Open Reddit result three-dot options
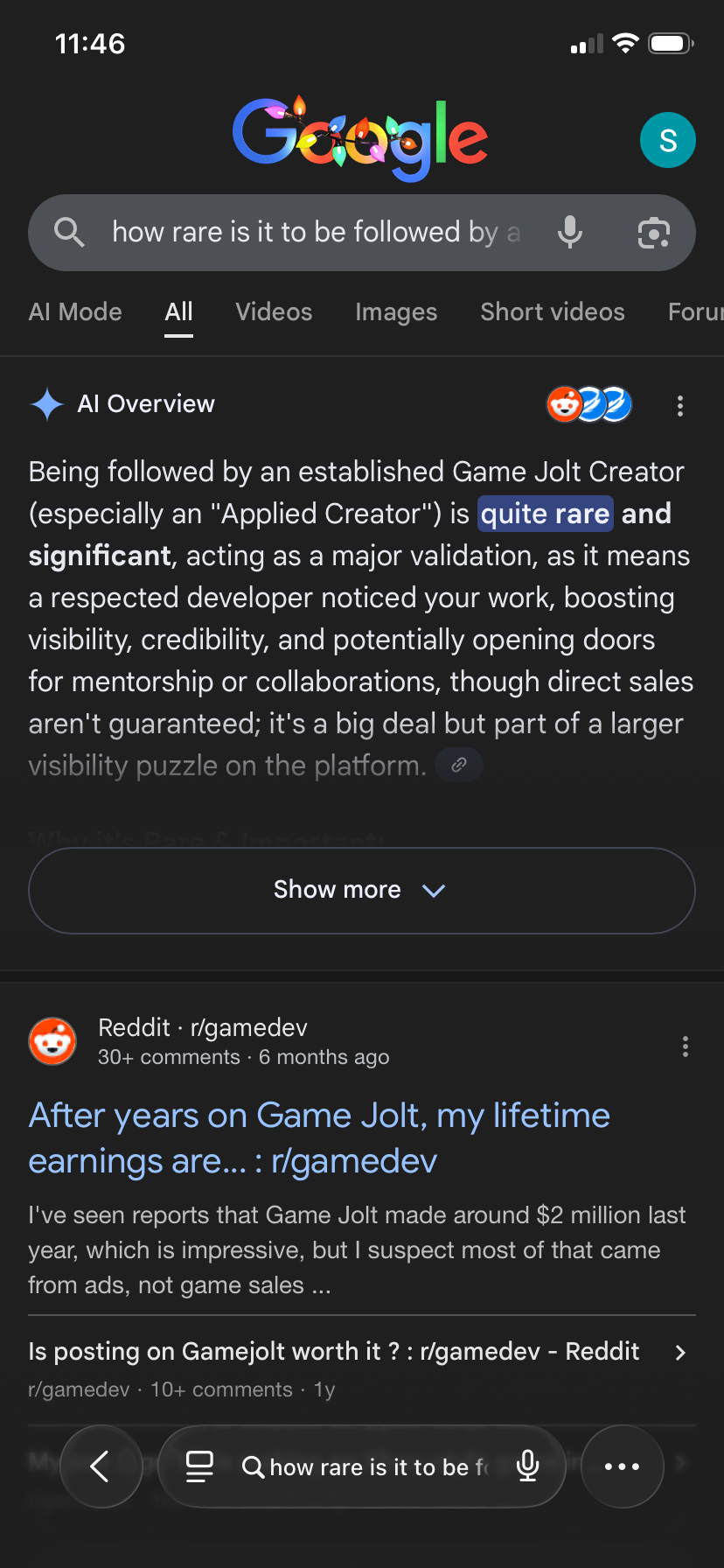 (686, 1046)
